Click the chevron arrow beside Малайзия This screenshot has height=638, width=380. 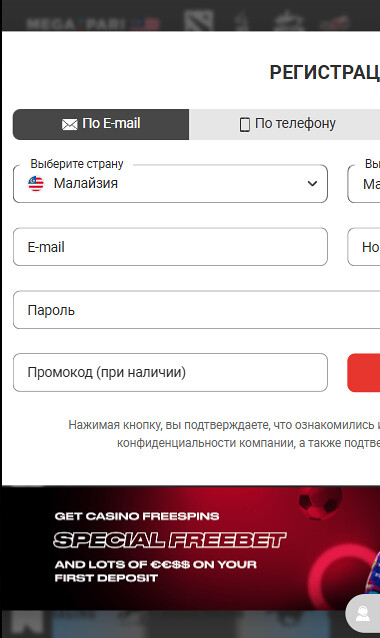312,184
